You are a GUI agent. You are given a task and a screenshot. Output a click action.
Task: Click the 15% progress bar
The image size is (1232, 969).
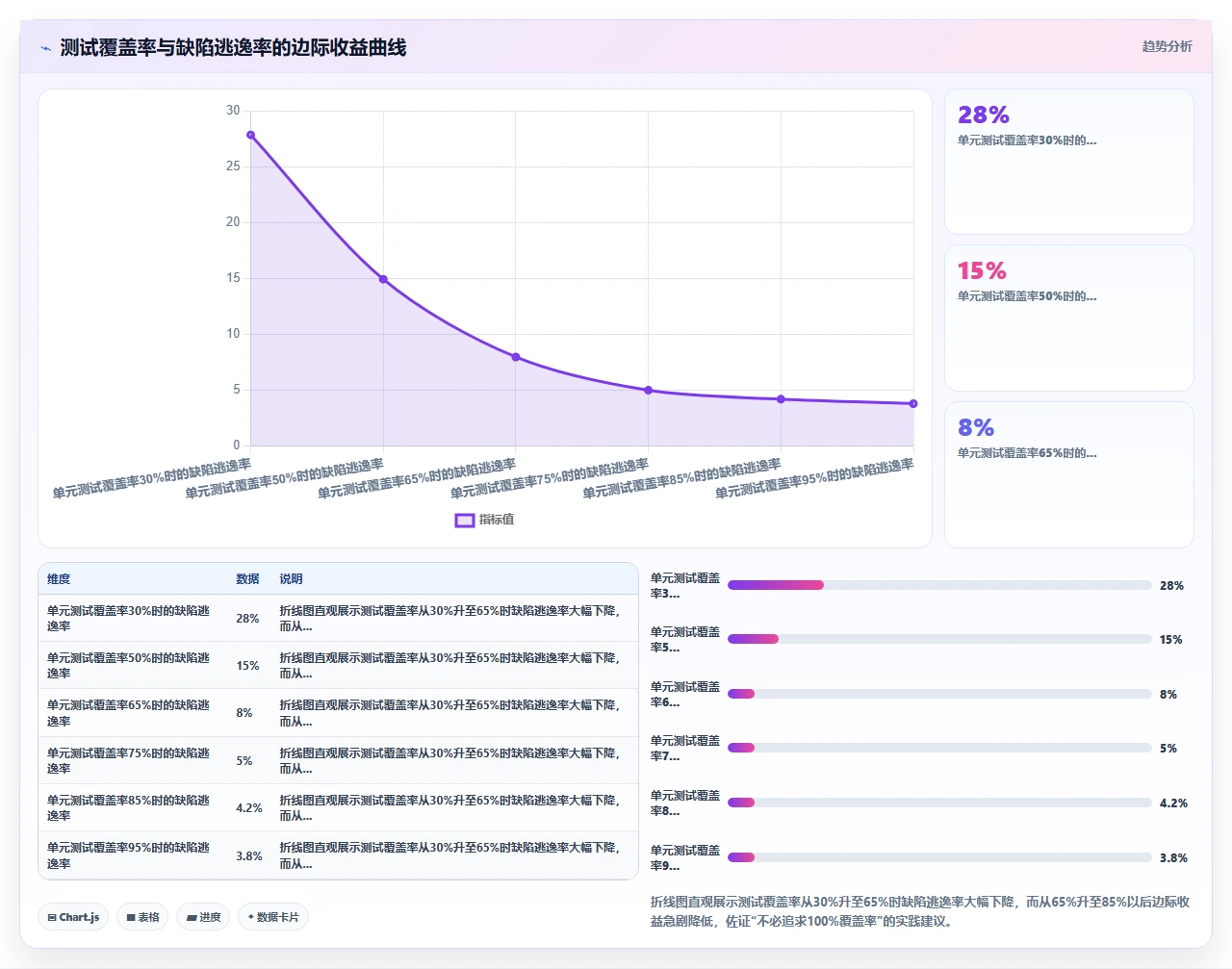tap(939, 639)
